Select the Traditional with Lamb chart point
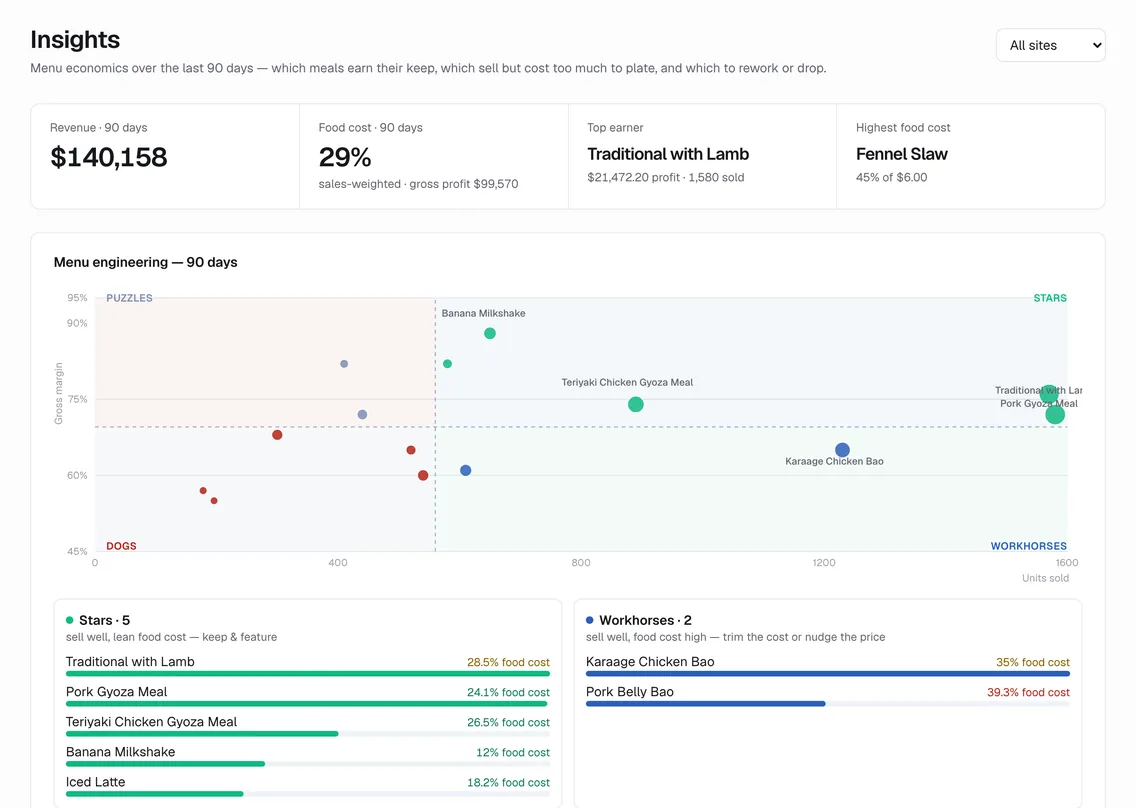 point(1048,394)
